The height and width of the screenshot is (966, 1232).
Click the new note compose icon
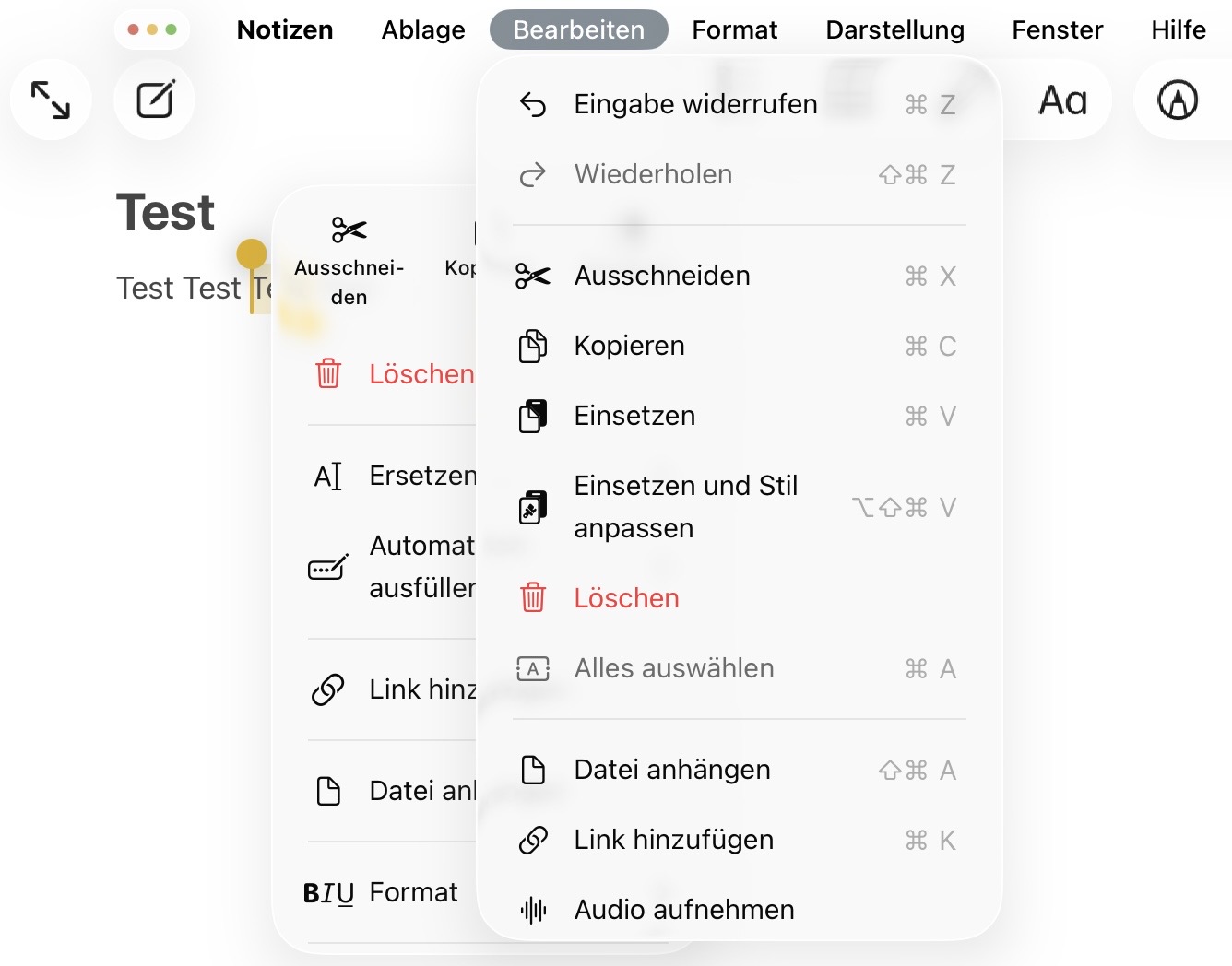tap(155, 100)
